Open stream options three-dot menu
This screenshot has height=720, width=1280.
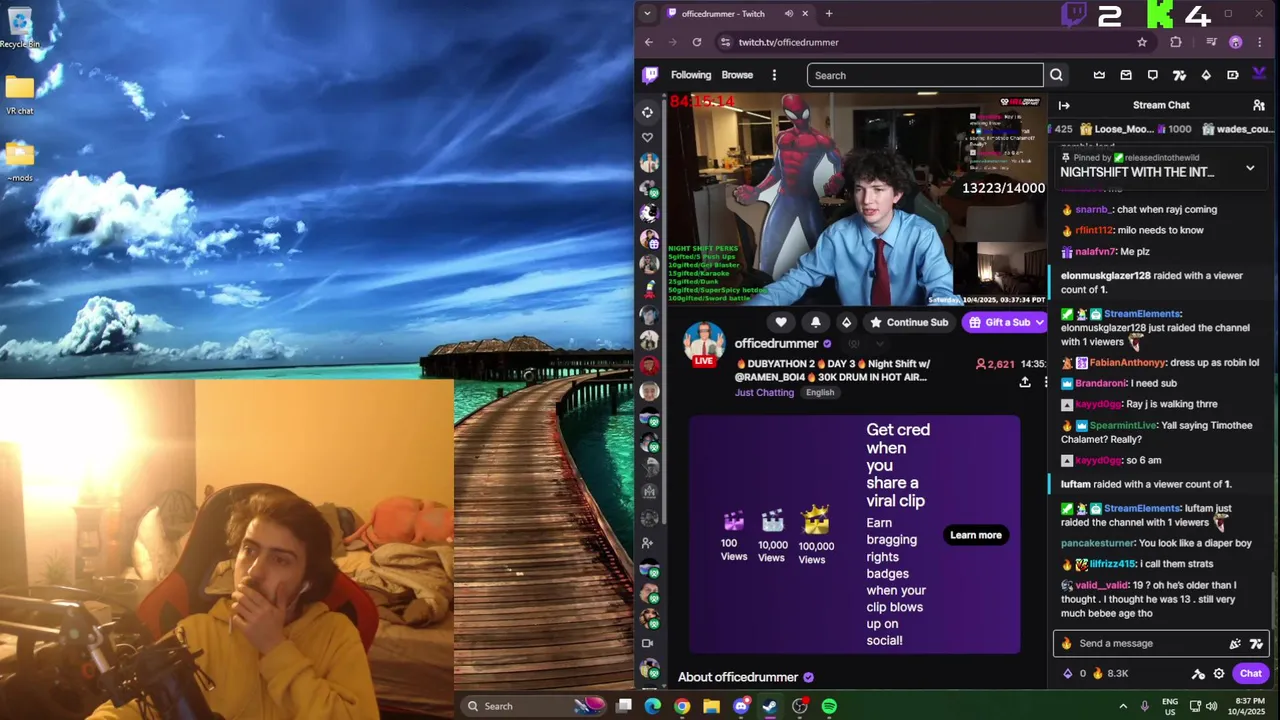pos(1046,382)
